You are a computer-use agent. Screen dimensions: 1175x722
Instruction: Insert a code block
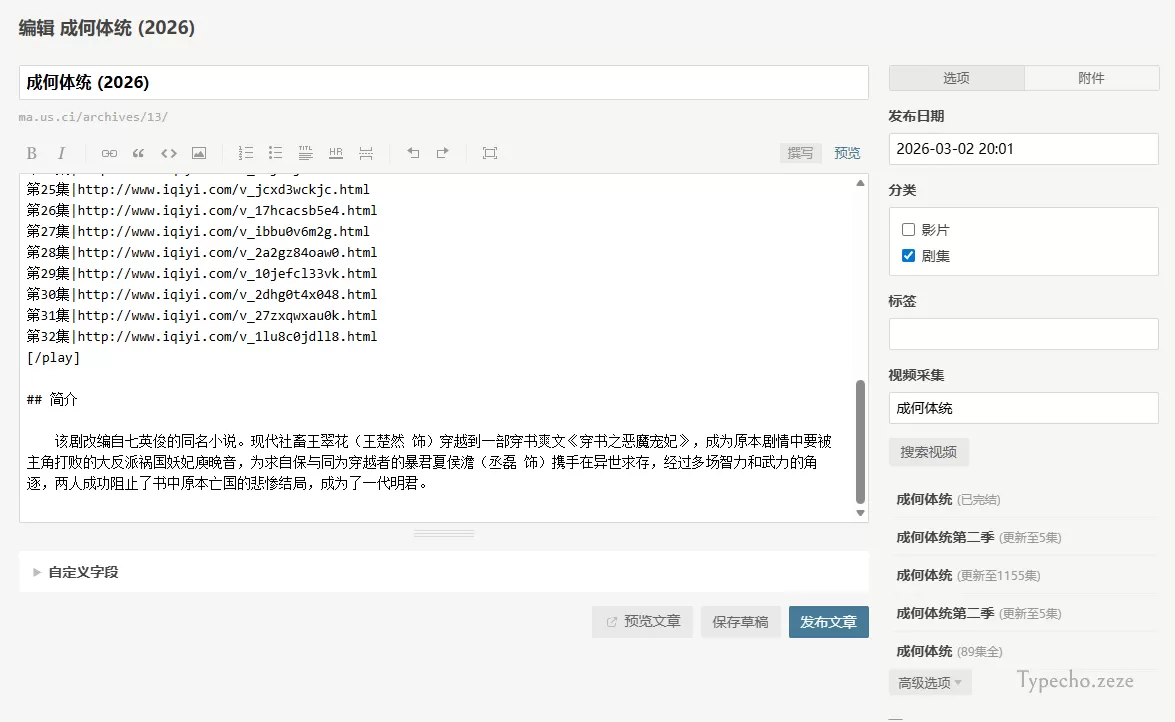click(167, 153)
